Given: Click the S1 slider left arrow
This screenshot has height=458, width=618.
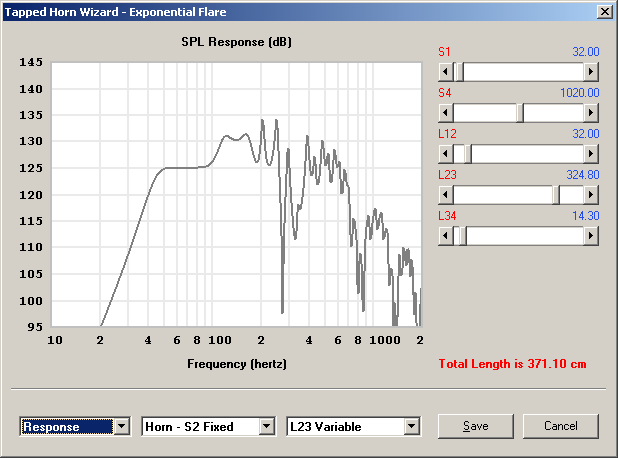Looking at the screenshot, I should coord(446,72).
